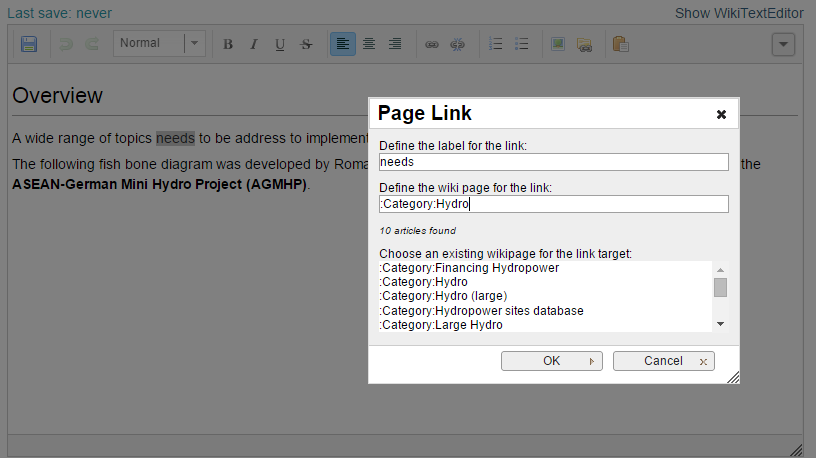
Task: Insert a bulleted list
Action: pos(522,44)
